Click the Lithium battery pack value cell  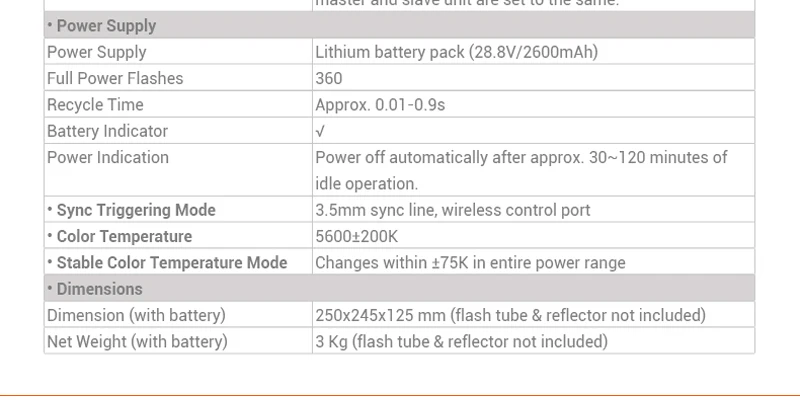(456, 52)
